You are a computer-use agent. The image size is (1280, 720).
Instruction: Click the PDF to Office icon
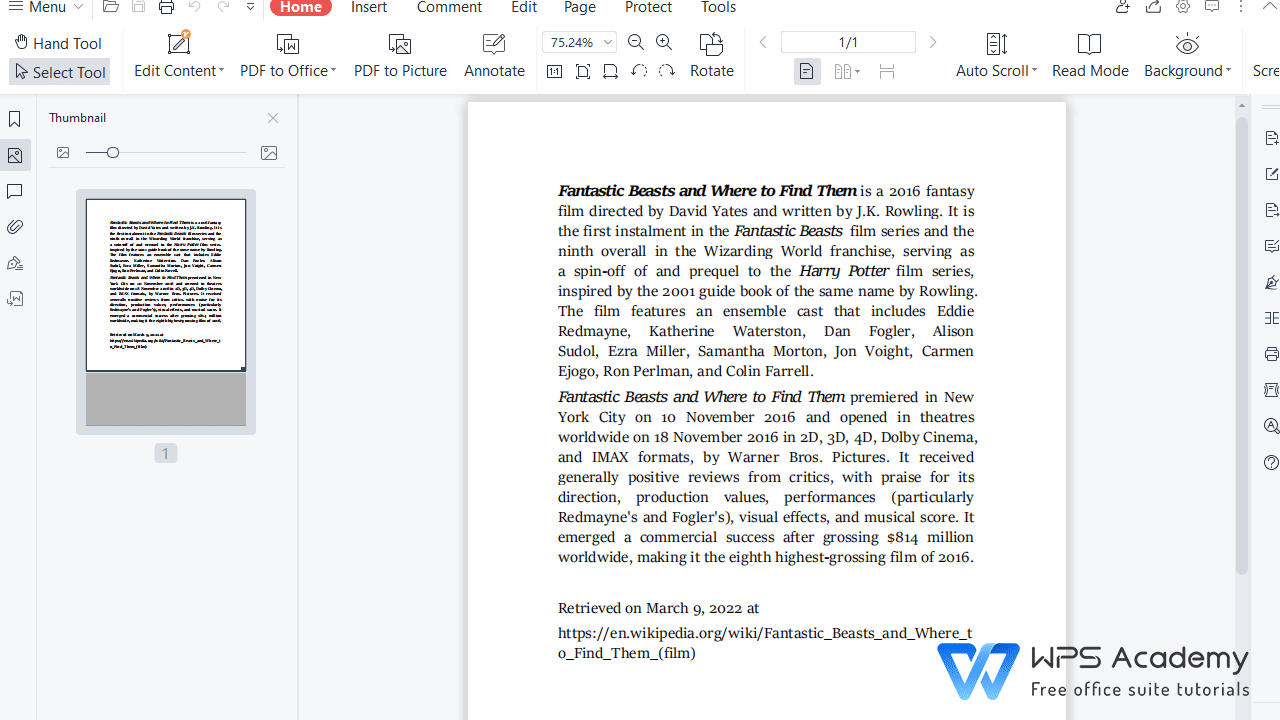(288, 43)
